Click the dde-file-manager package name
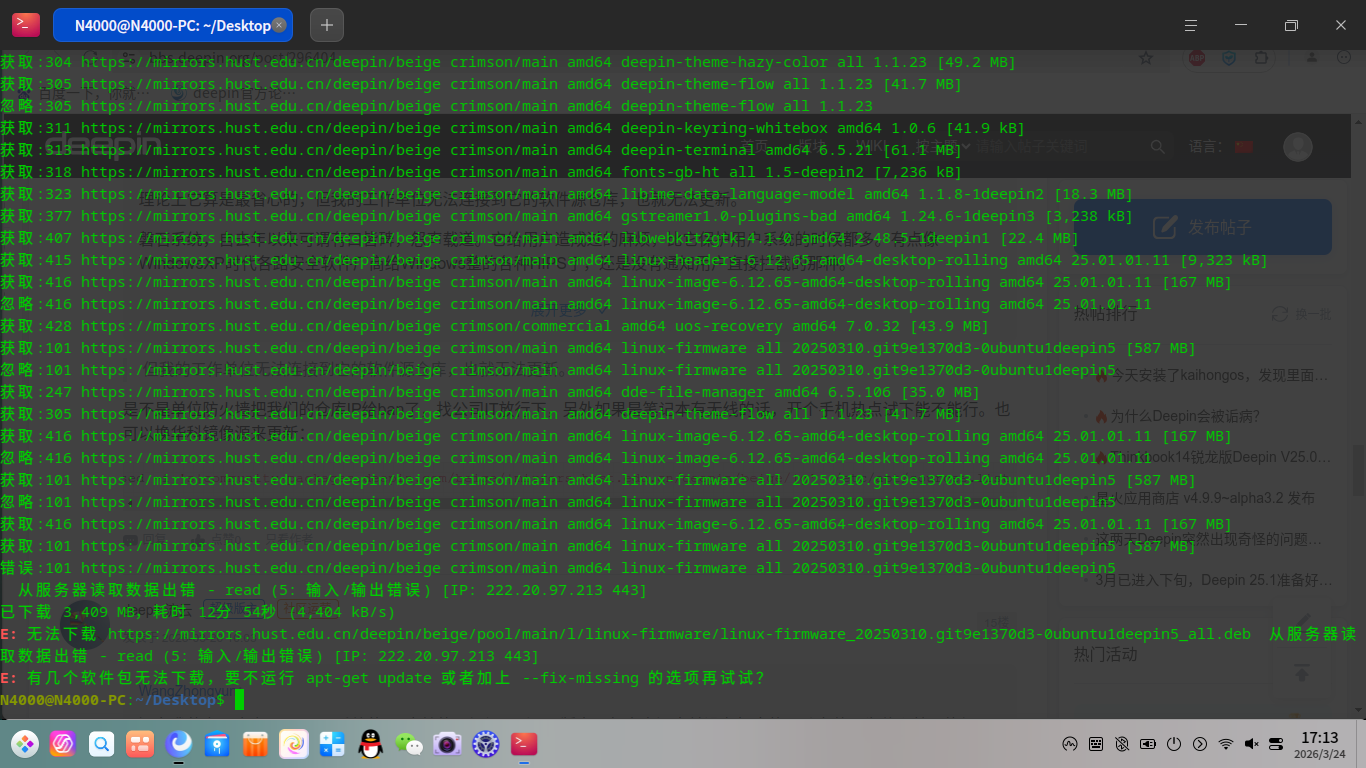This screenshot has height=768, width=1366. click(x=692, y=392)
